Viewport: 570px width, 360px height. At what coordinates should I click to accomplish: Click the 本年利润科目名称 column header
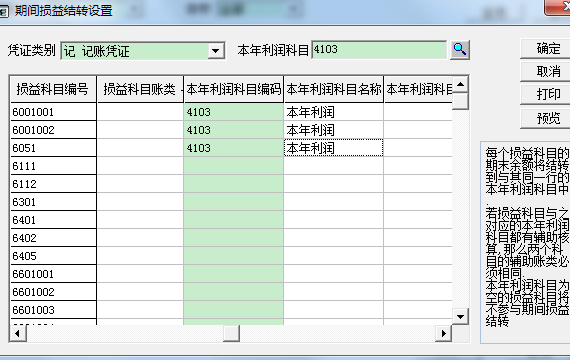[x=334, y=89]
